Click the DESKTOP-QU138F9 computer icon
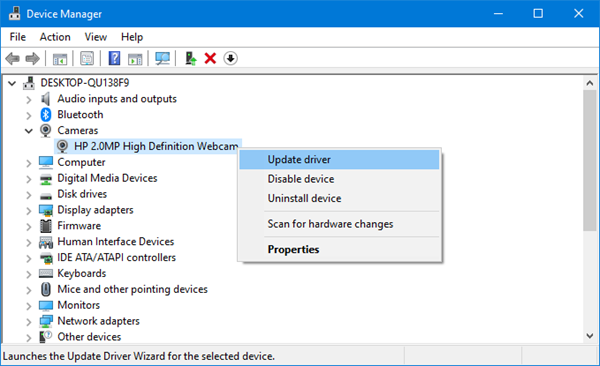Viewport: 600px width, 366px height. tap(29, 83)
